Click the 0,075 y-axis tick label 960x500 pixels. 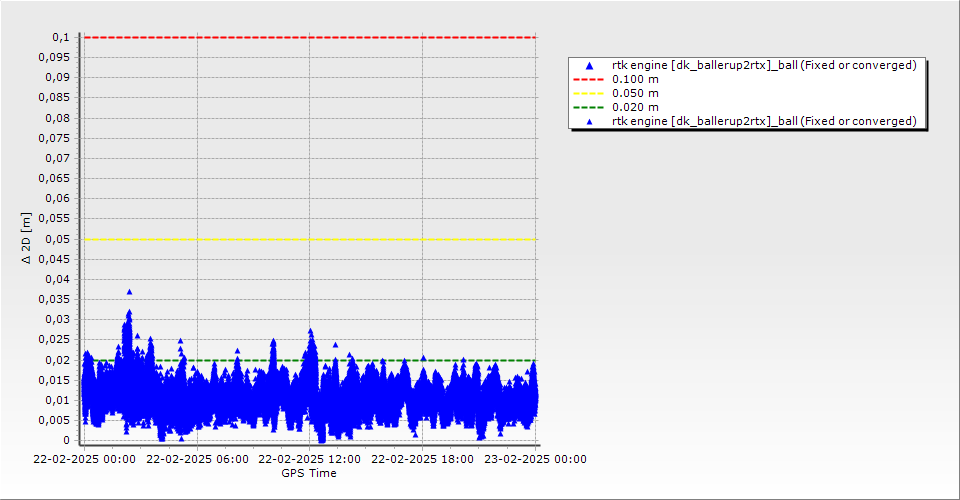(x=54, y=138)
